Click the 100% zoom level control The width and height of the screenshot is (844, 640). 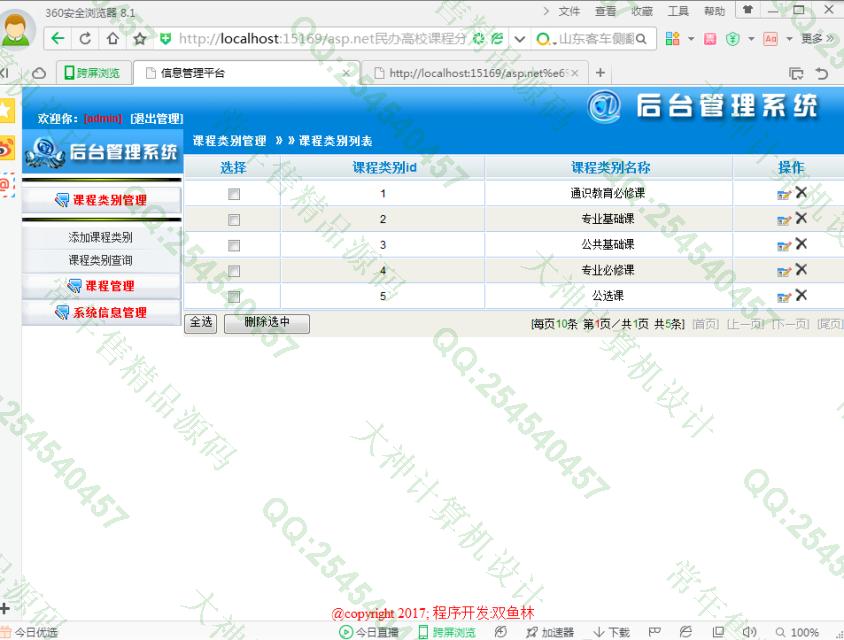point(798,632)
